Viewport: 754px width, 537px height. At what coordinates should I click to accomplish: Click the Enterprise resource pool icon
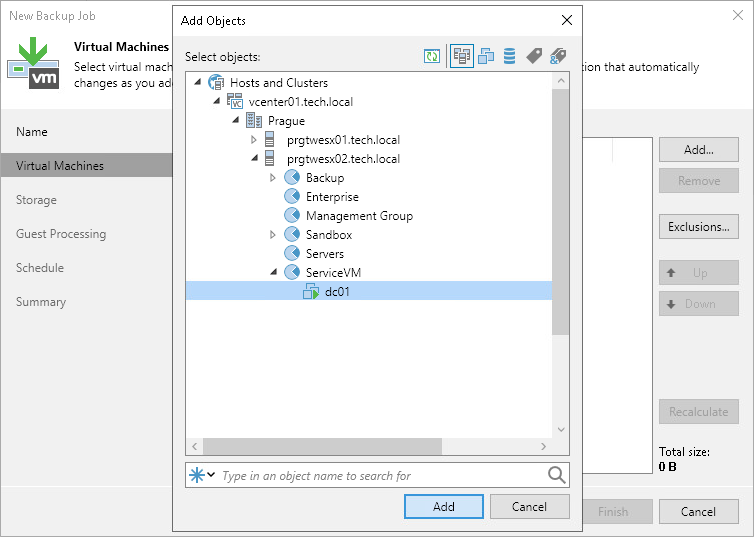coord(292,196)
